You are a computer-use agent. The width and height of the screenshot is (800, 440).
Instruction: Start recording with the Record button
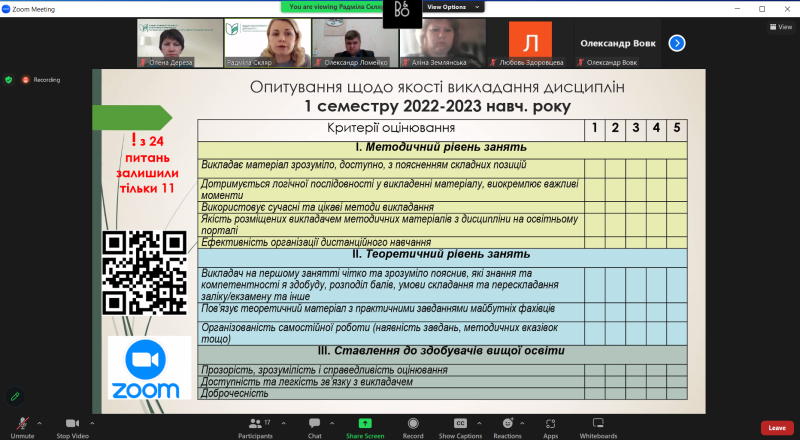click(x=413, y=428)
